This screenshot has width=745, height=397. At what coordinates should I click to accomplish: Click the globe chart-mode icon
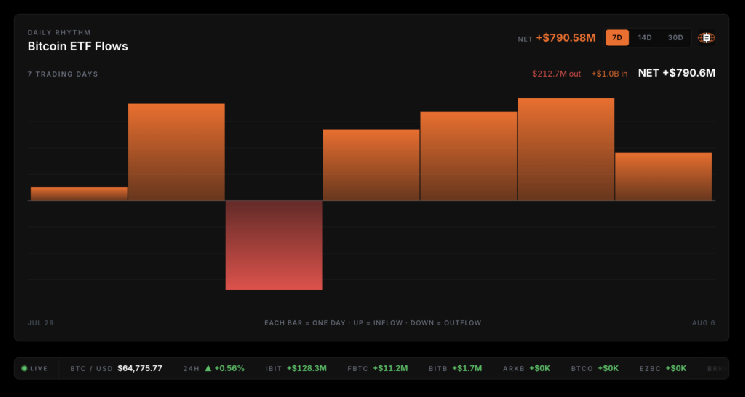click(x=707, y=38)
